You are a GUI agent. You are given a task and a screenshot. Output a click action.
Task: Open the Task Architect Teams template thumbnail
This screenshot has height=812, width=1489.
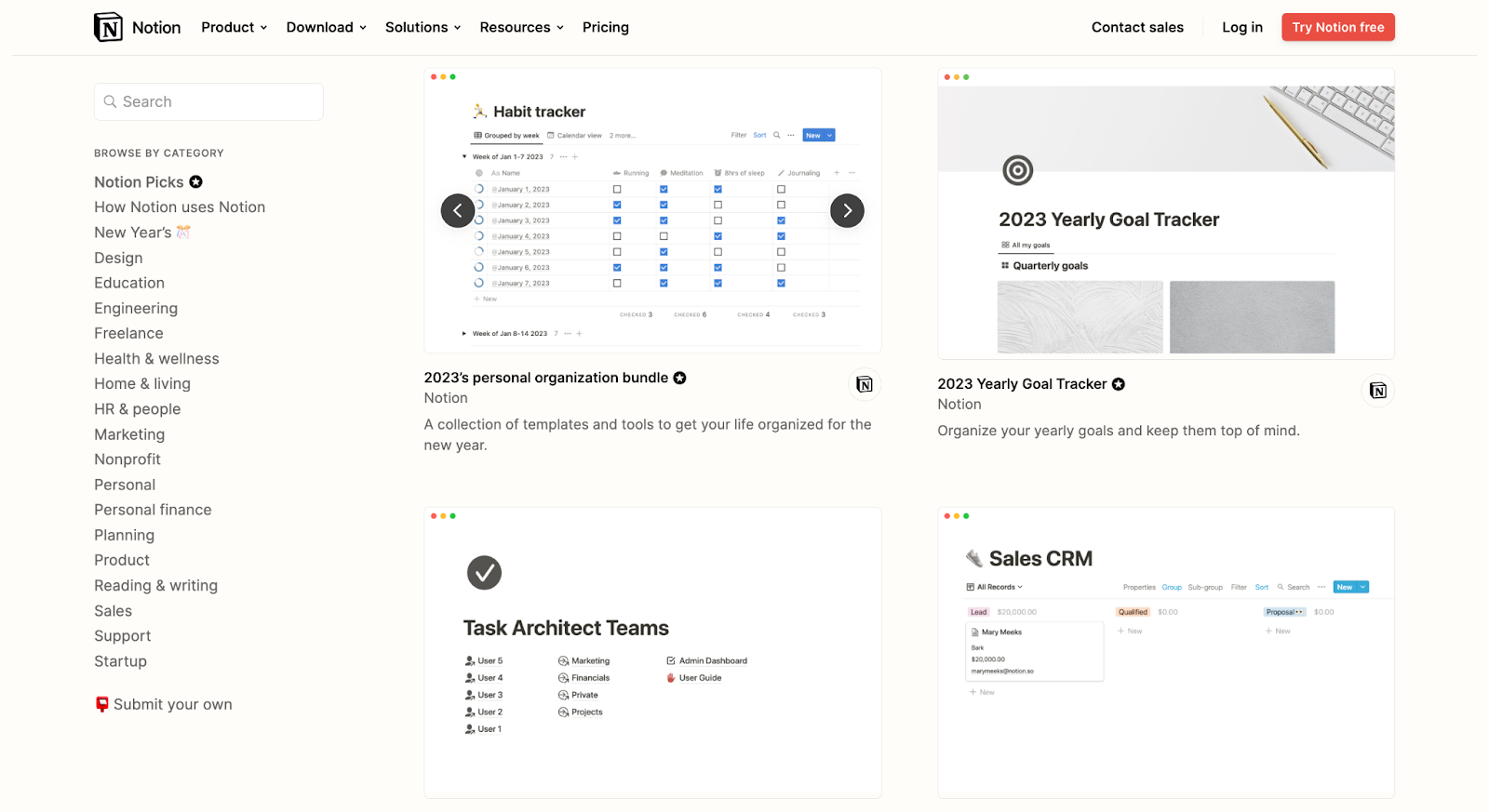[652, 653]
